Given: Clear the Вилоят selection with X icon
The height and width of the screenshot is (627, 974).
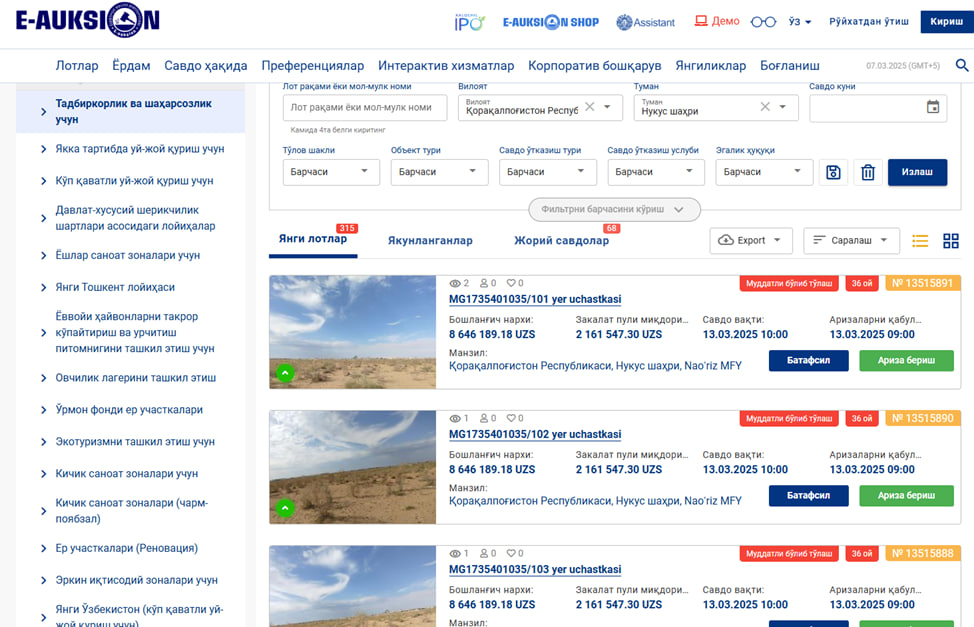Looking at the screenshot, I should 589,107.
